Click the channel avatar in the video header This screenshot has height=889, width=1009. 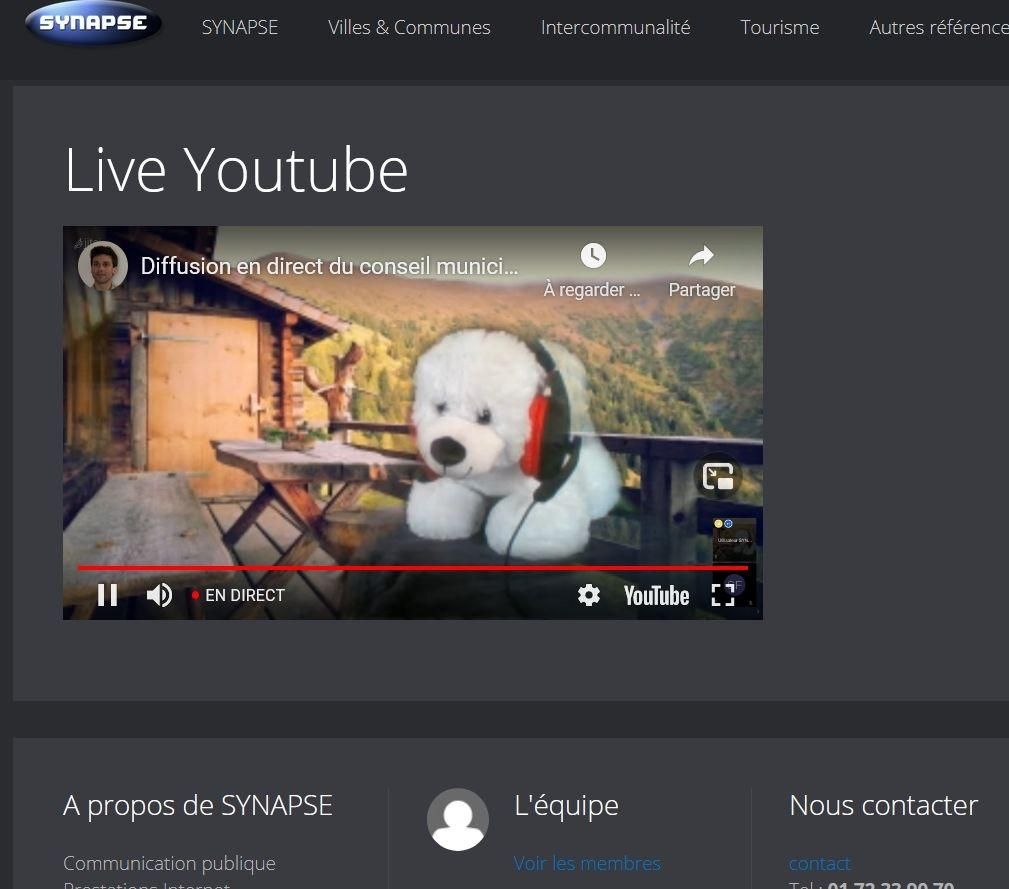(103, 266)
